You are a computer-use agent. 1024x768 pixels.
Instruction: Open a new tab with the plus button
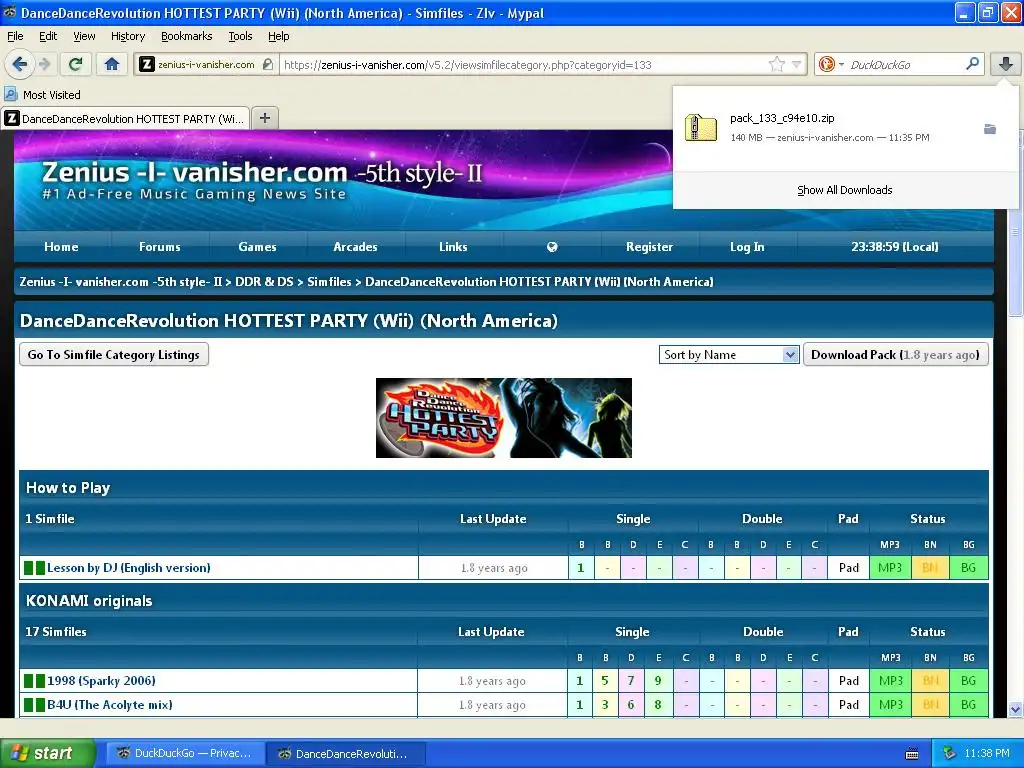pos(264,118)
